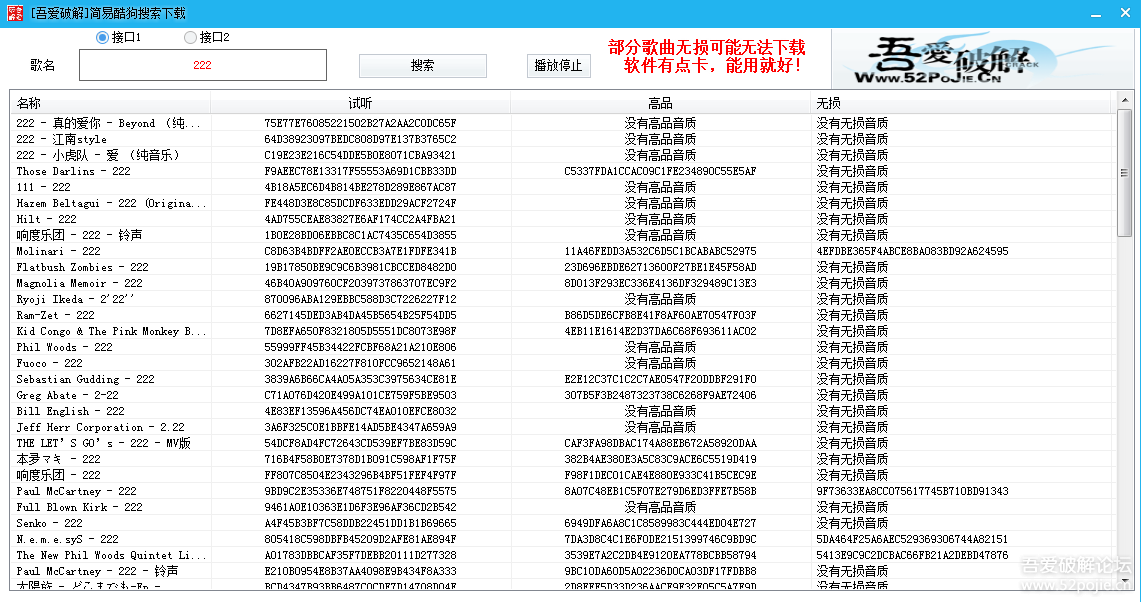Screen dimensions: 1141x602
Task: Select row Phil Woods - 222
Action: point(560,347)
